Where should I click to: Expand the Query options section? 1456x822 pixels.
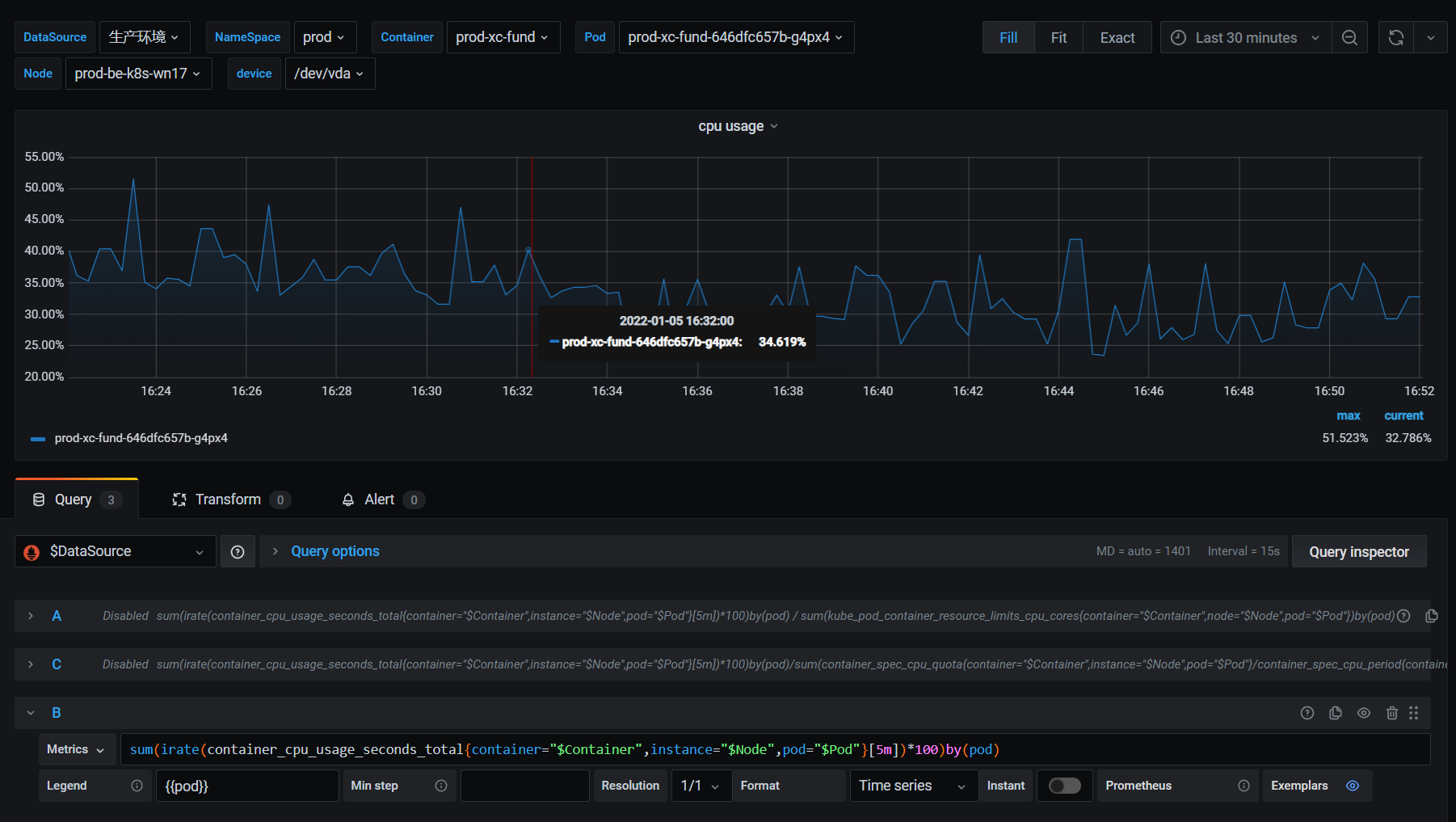point(335,551)
